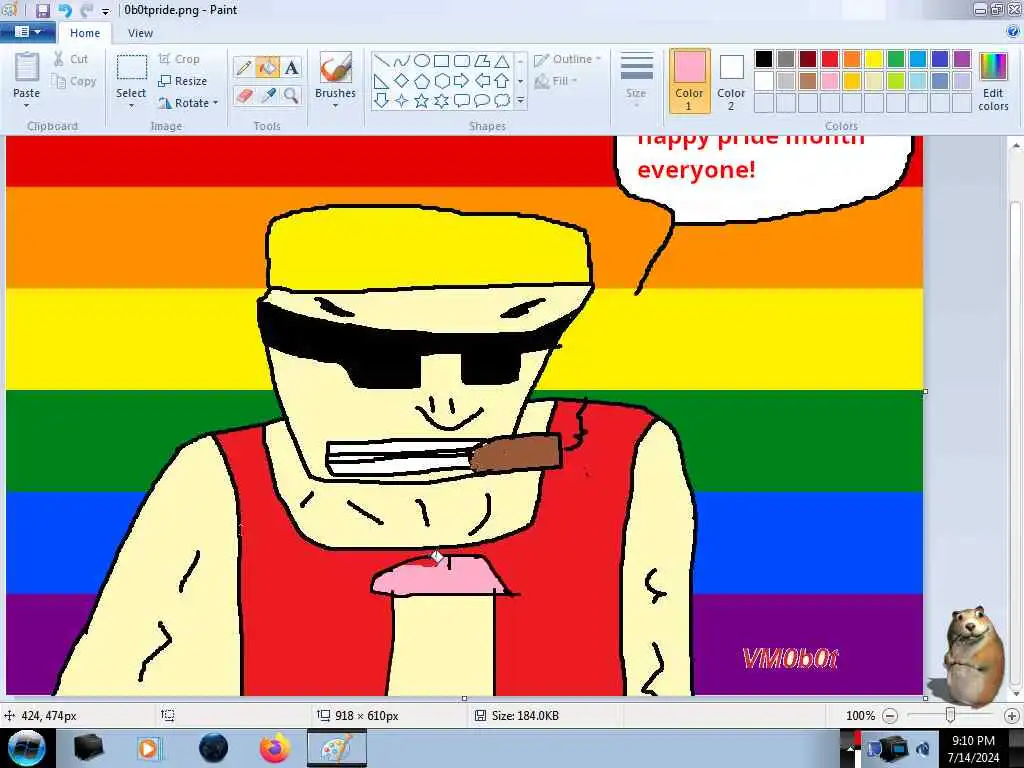Pick the red color swatch
The height and width of the screenshot is (768, 1024).
pyautogui.click(x=829, y=59)
